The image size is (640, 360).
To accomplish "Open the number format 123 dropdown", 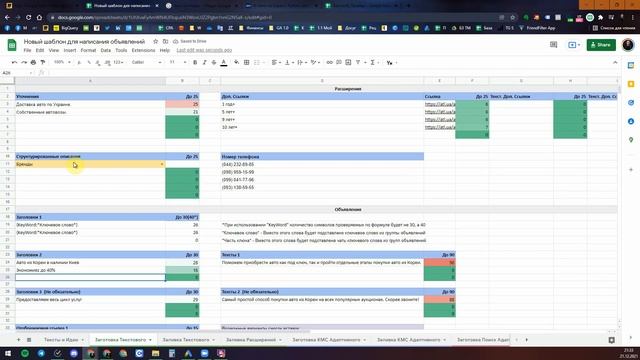I will pyautogui.click(x=118, y=62).
